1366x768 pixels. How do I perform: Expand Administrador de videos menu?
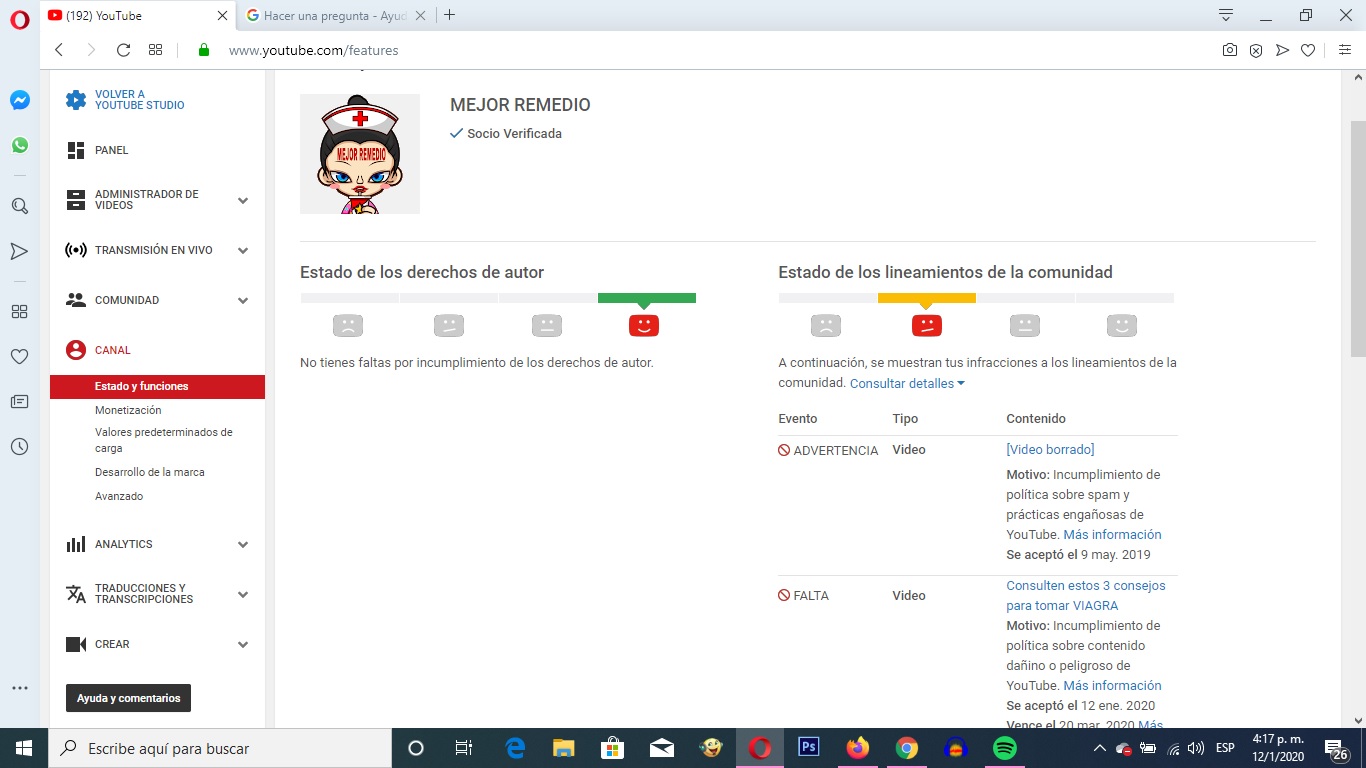[x=243, y=200]
